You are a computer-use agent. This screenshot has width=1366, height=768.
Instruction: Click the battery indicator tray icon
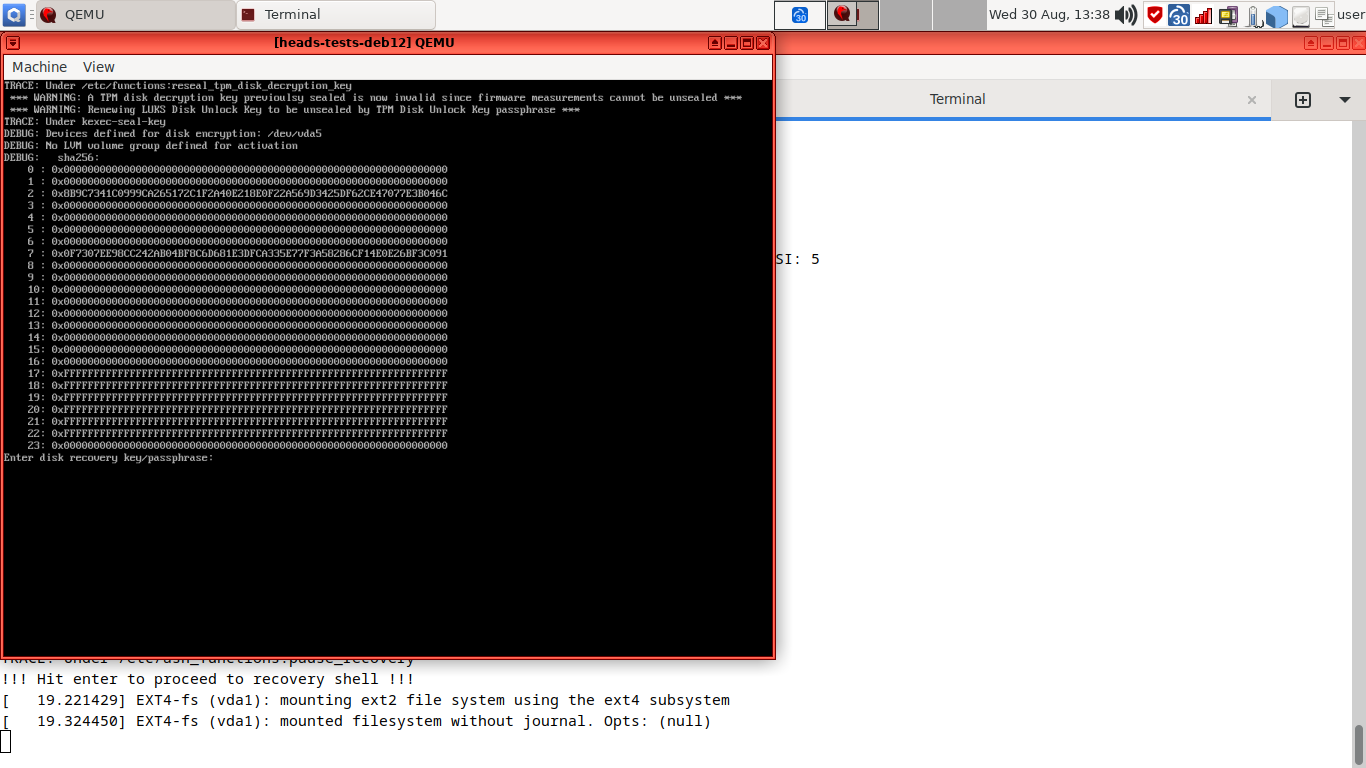(1253, 15)
